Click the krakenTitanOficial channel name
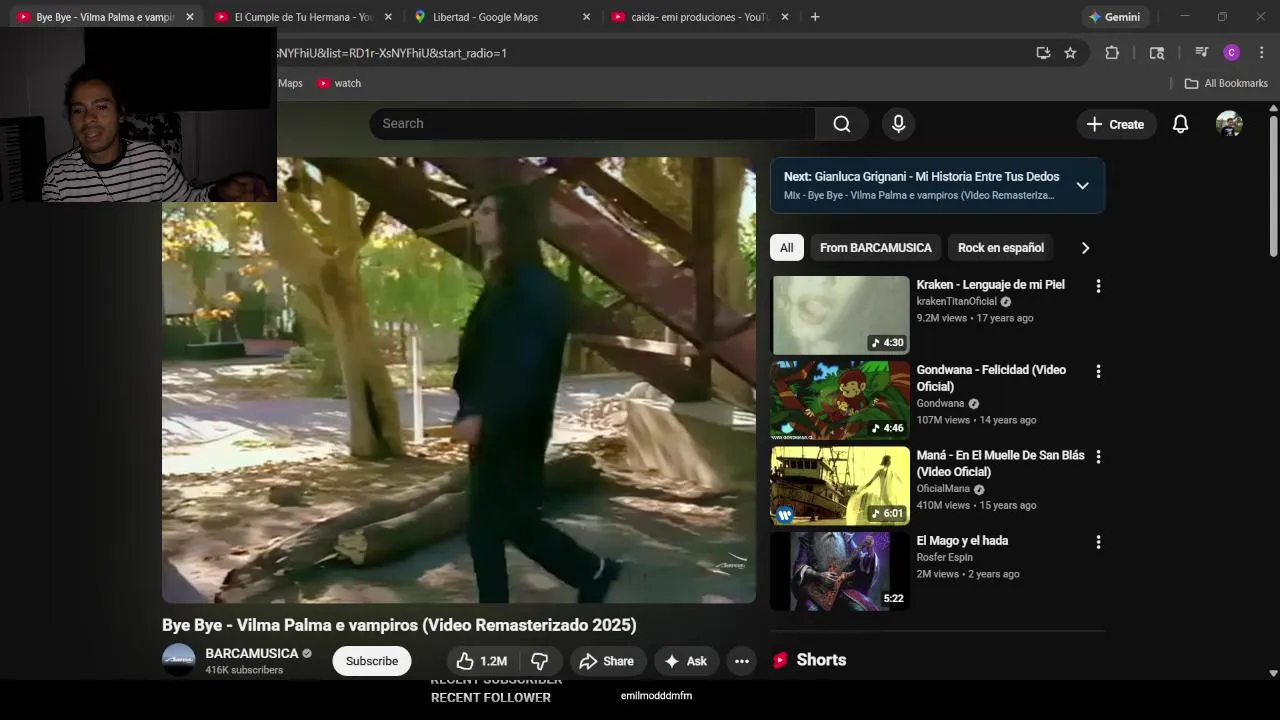 pyautogui.click(x=956, y=302)
